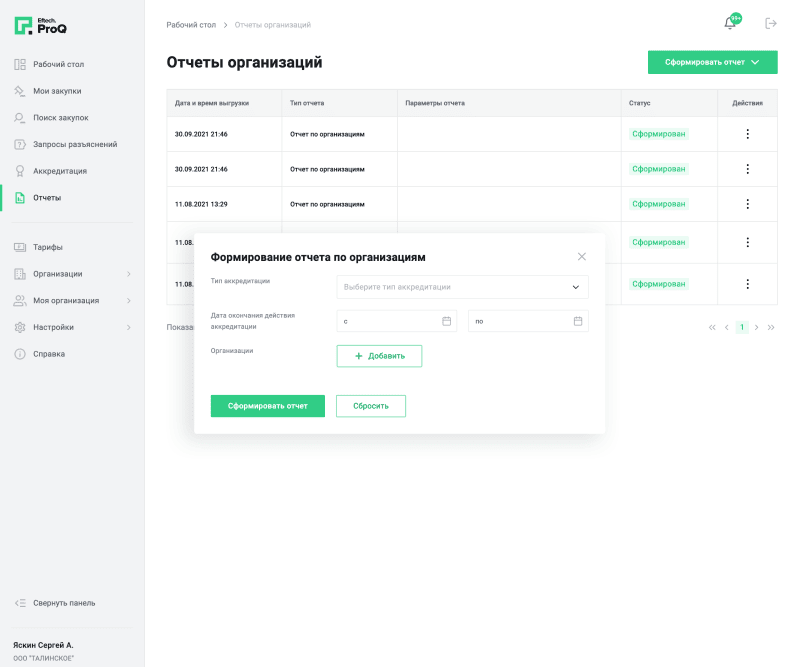Screen dimensions: 800x667
Task: Expand the Настройки sidebar submenu
Action: click(128, 327)
